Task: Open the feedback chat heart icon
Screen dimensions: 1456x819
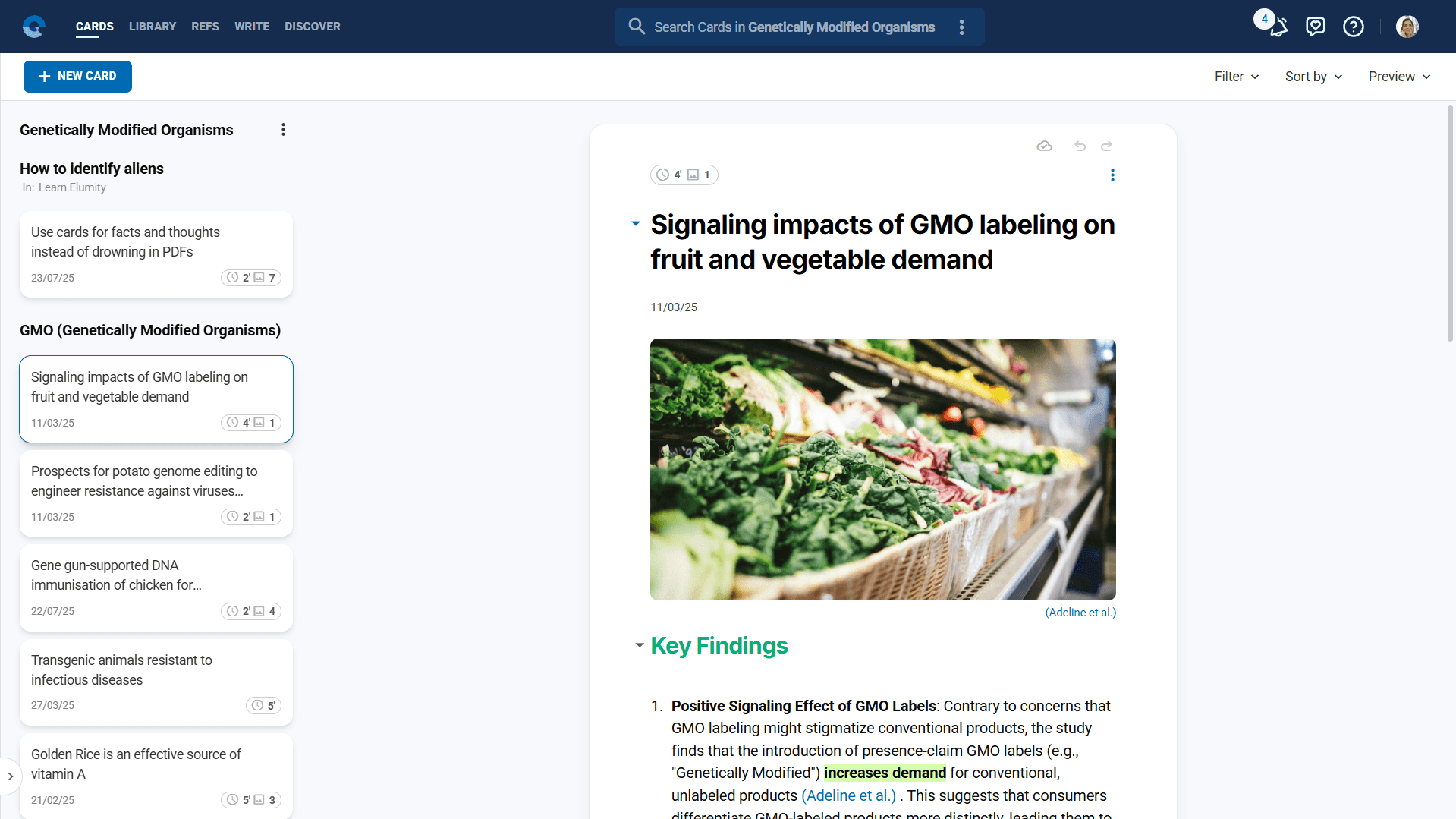Action: pyautogui.click(x=1316, y=27)
